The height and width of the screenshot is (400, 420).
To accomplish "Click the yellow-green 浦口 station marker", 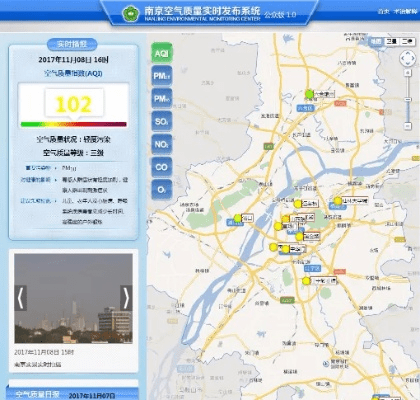I will pos(237,218).
